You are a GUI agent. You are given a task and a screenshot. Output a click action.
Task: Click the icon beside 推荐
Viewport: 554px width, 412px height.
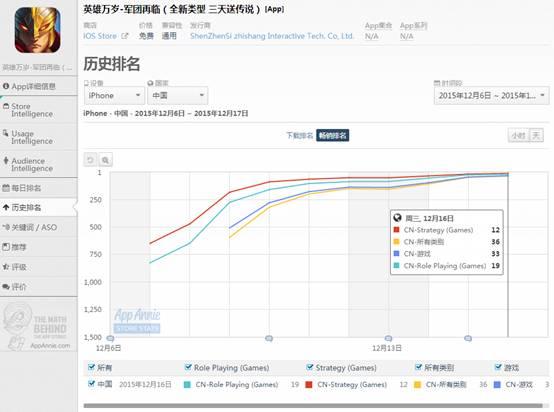click(x=6, y=247)
